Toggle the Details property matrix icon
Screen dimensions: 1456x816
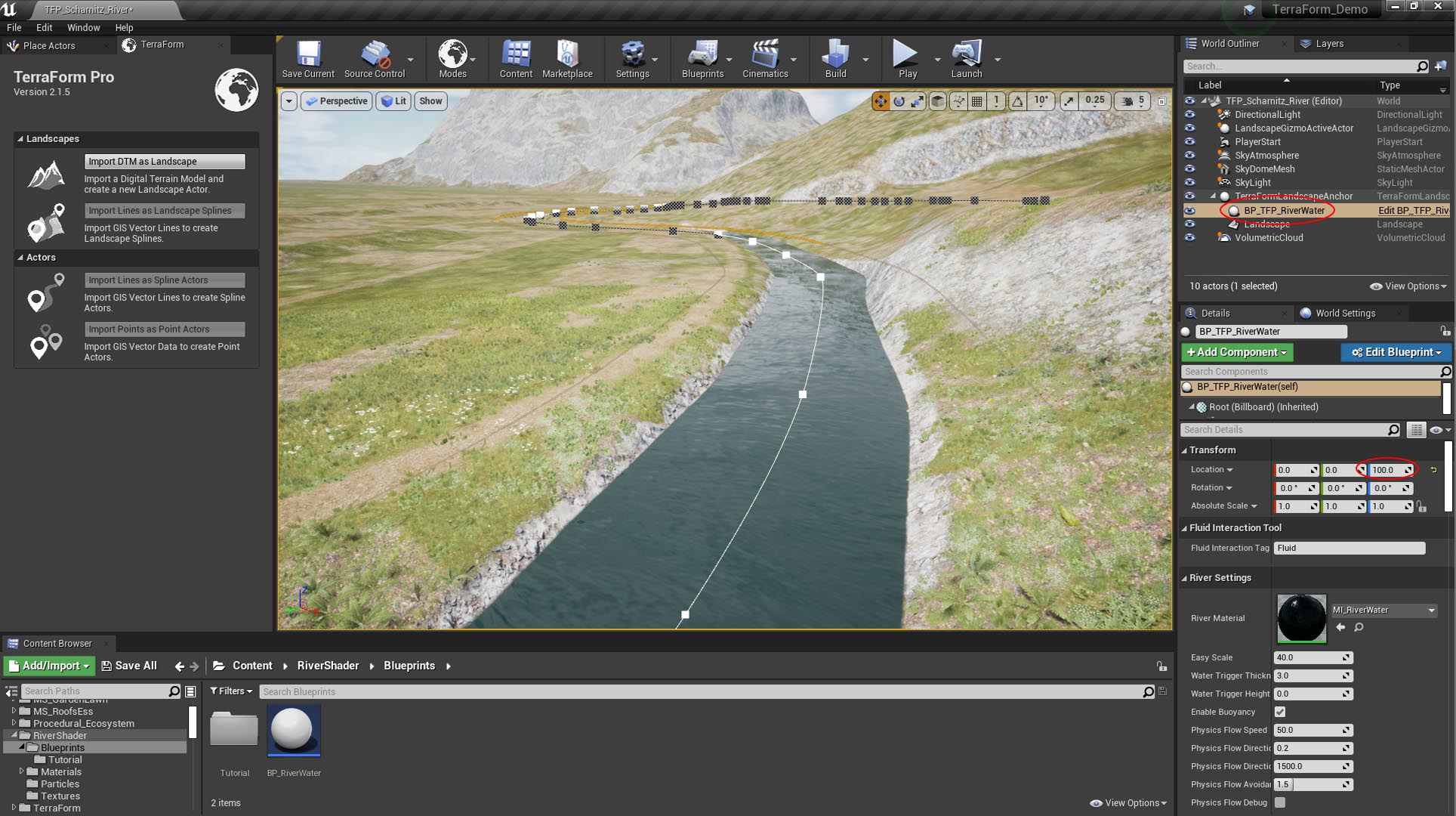[1416, 430]
